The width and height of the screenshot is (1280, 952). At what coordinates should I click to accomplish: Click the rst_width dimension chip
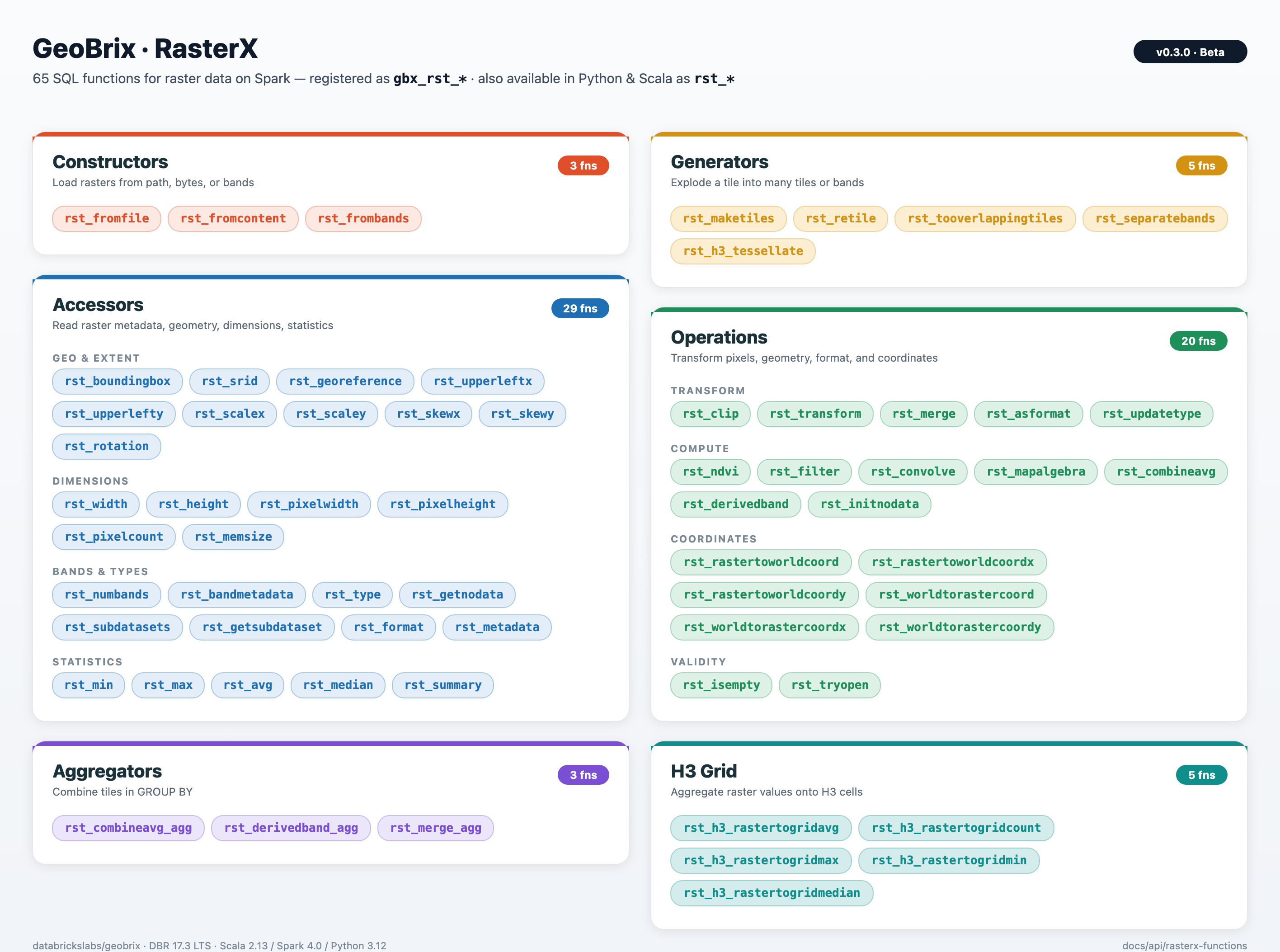[96, 504]
